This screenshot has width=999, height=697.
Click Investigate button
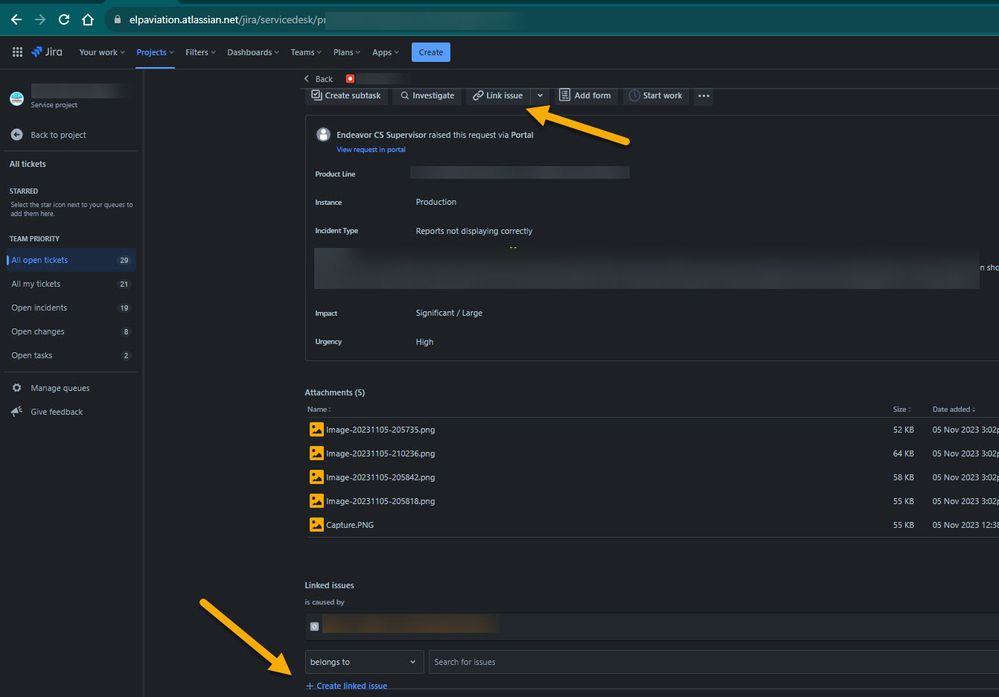(428, 96)
